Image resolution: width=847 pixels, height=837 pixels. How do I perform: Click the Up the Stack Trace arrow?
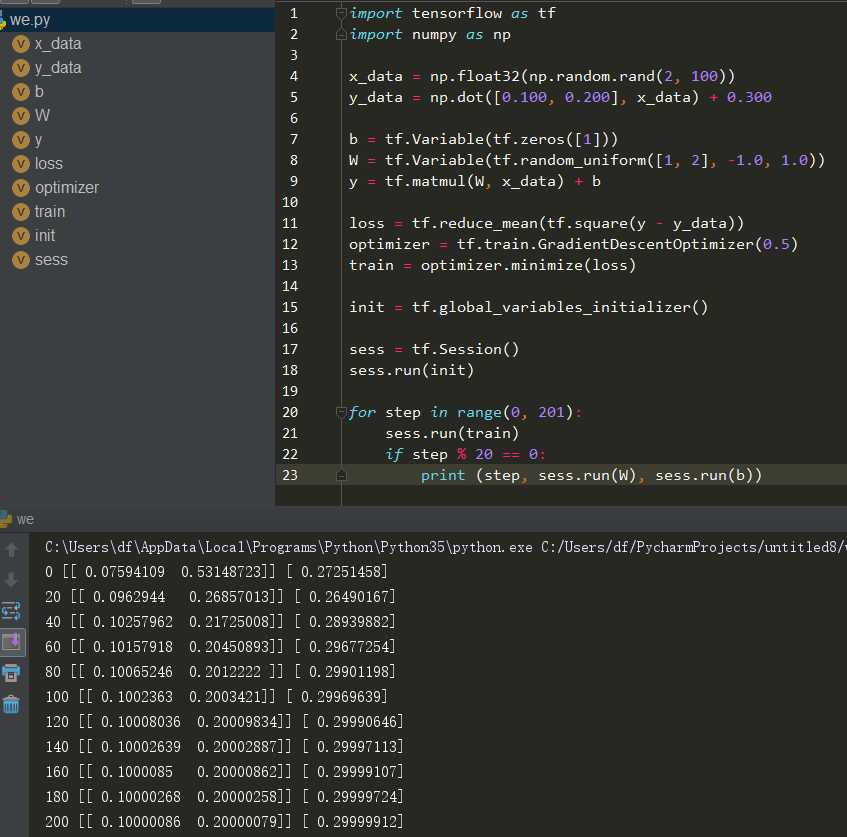tap(11, 550)
